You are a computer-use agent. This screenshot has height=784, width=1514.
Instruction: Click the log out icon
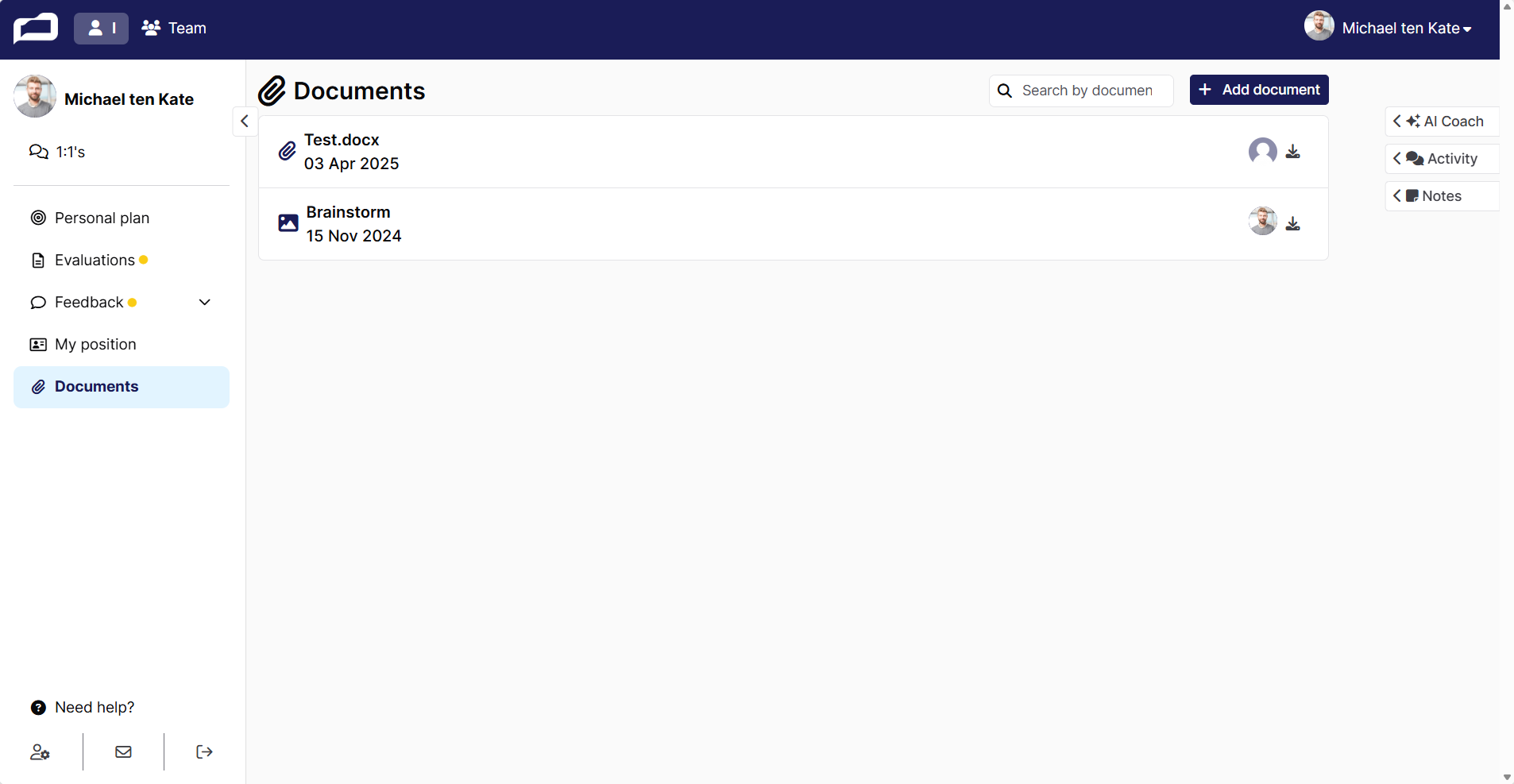click(x=204, y=751)
